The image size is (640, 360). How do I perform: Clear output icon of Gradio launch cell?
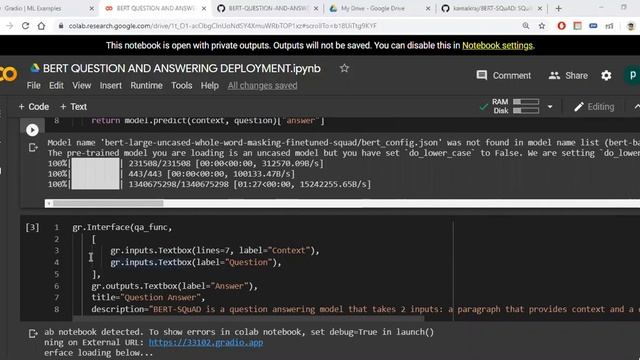point(33,333)
